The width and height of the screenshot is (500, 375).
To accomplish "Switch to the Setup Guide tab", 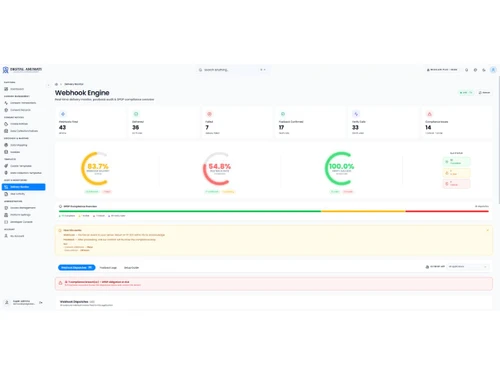I will point(131,268).
